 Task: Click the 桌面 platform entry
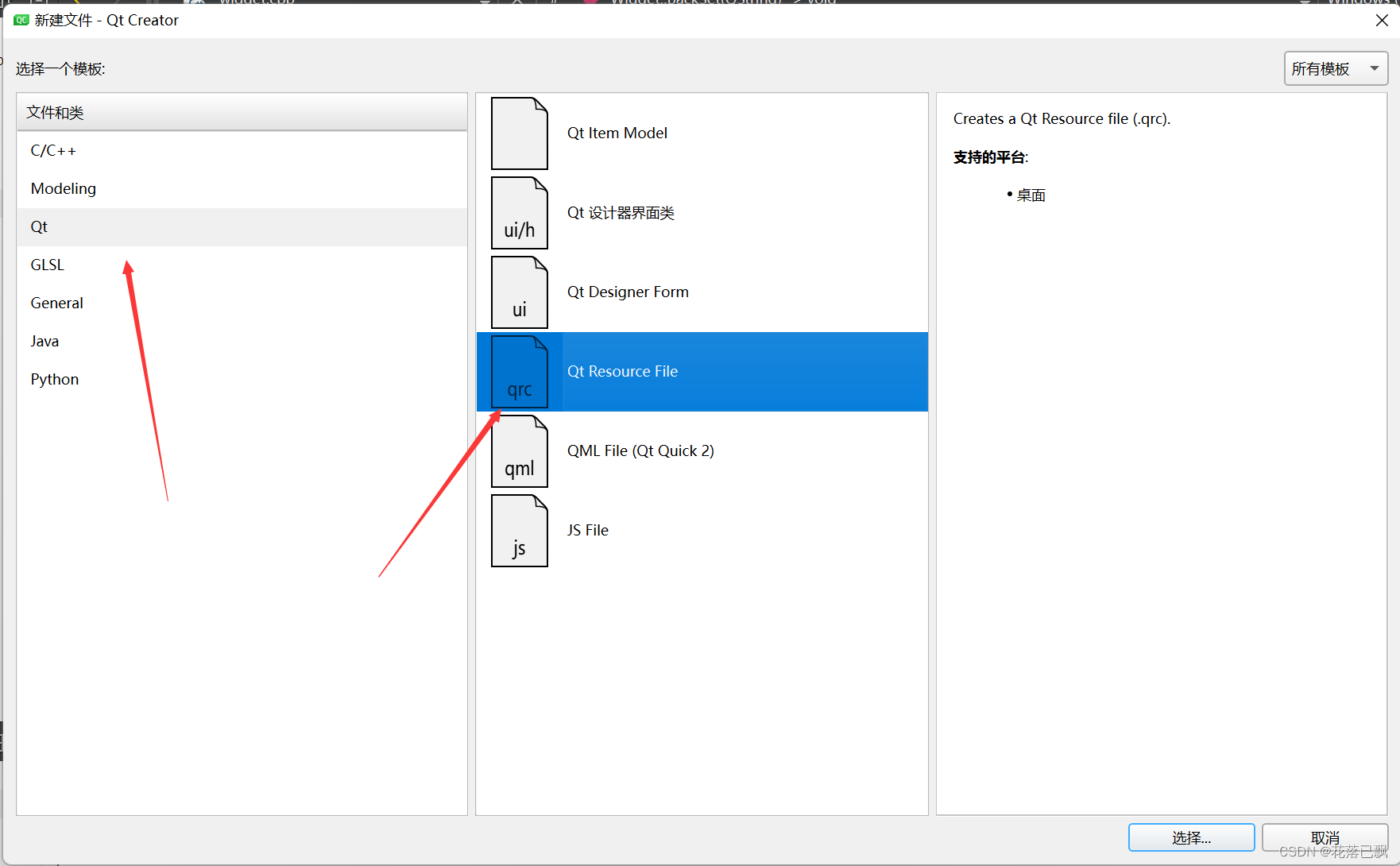pos(1031,195)
